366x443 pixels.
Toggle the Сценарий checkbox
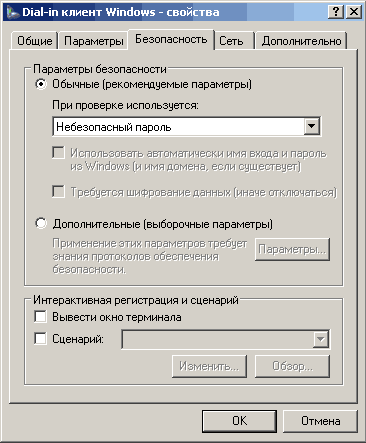click(x=40, y=339)
